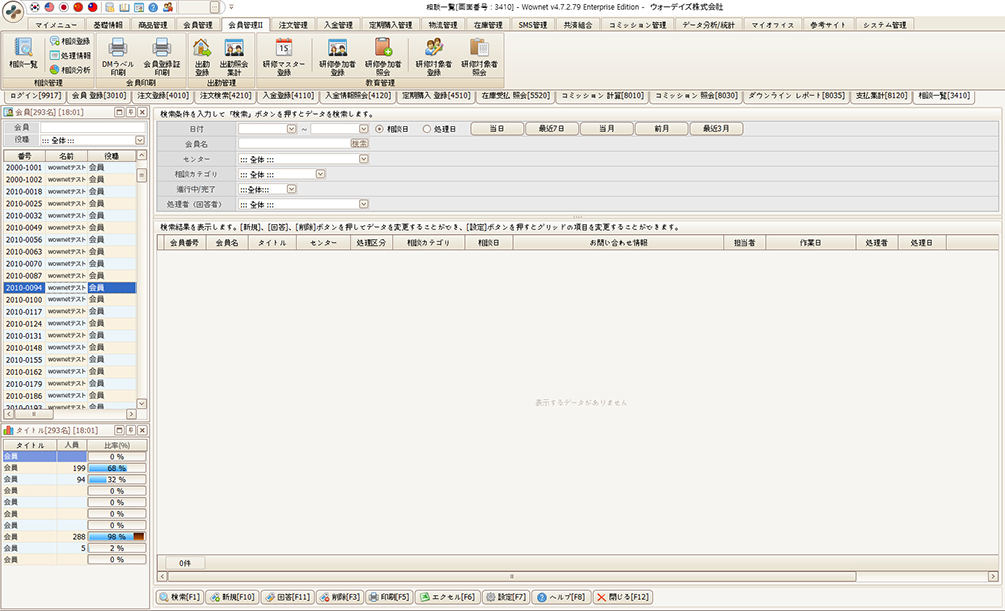Click the 削除[F3] delete button
The image size is (1005, 611).
coord(340,597)
